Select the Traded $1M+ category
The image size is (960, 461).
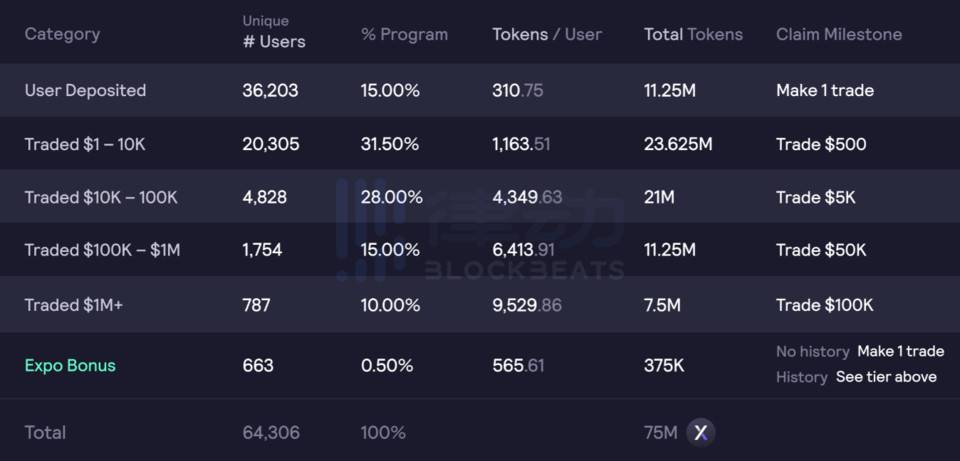pos(73,305)
